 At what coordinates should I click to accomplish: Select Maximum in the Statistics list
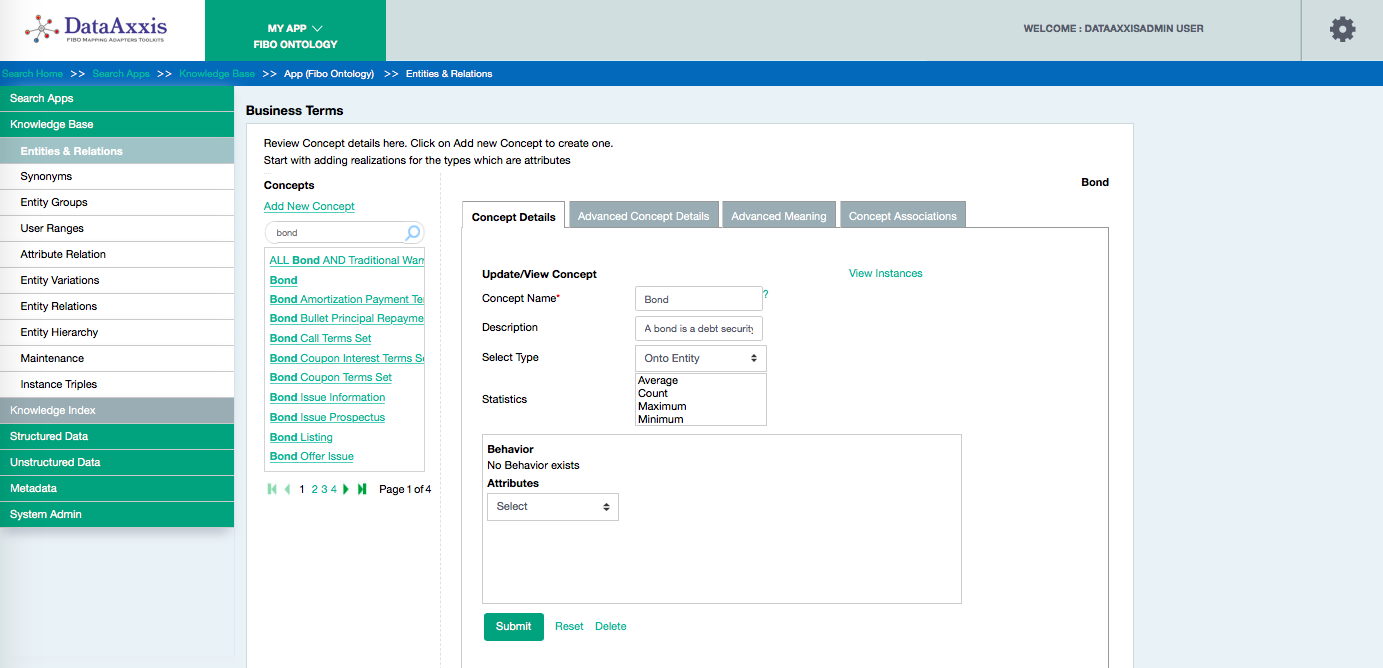[662, 407]
